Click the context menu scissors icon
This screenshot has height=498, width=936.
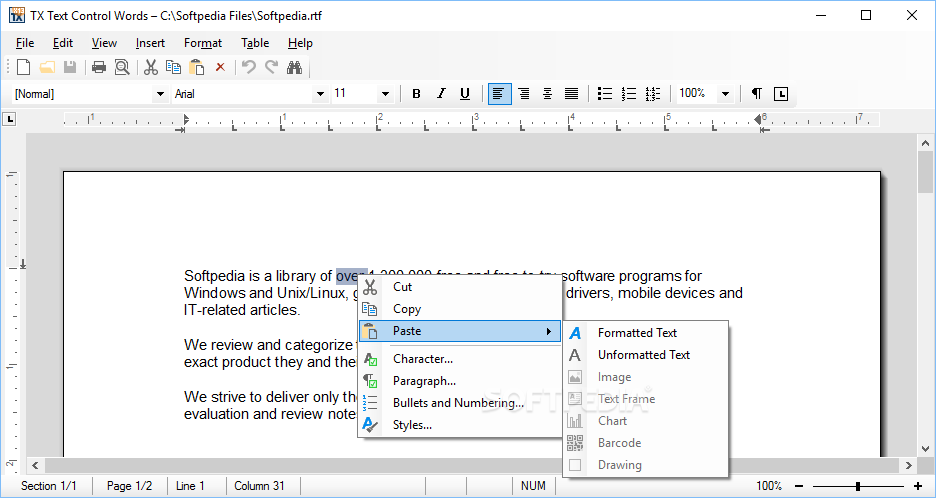pos(370,287)
